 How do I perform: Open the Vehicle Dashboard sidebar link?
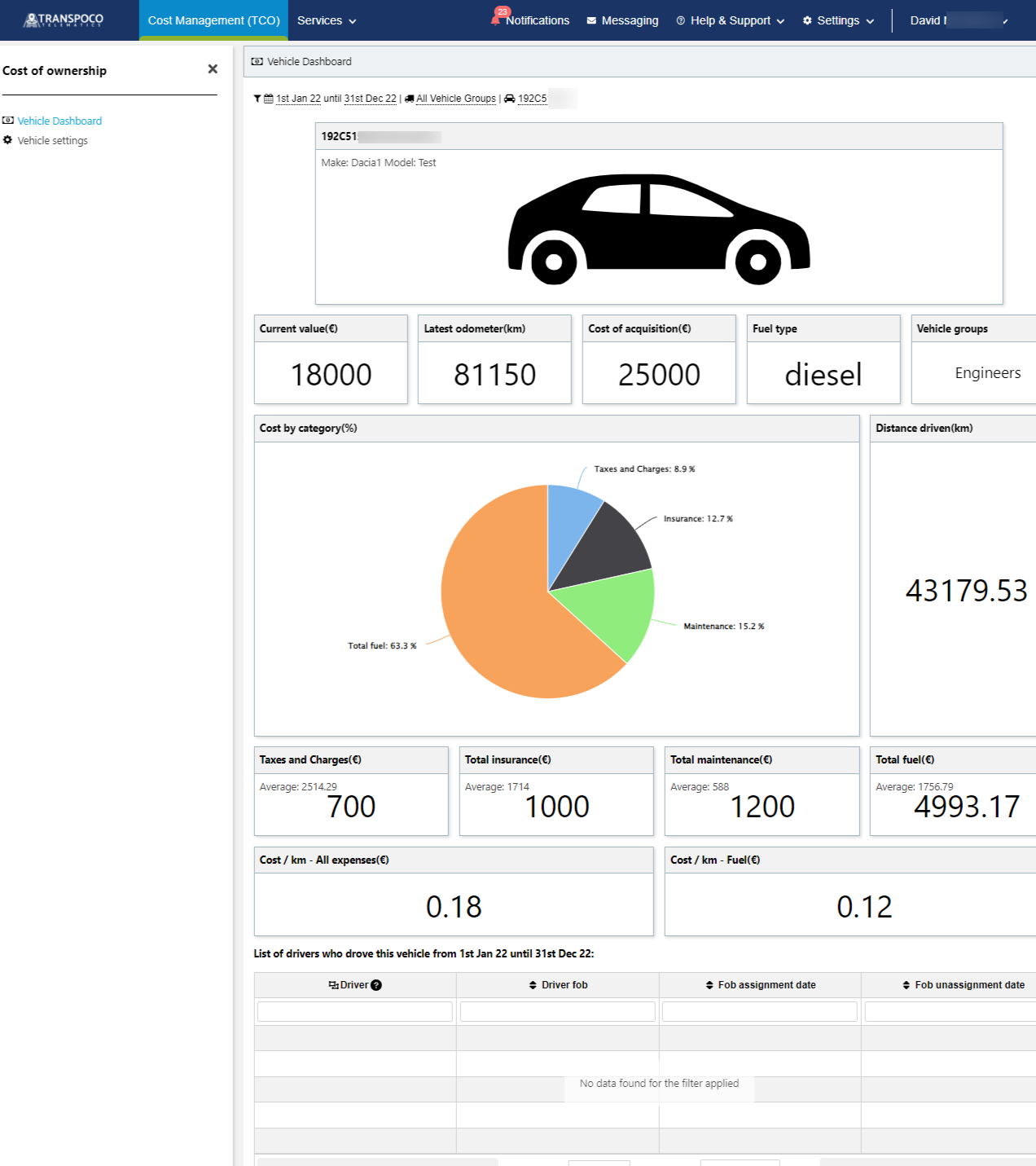point(59,121)
